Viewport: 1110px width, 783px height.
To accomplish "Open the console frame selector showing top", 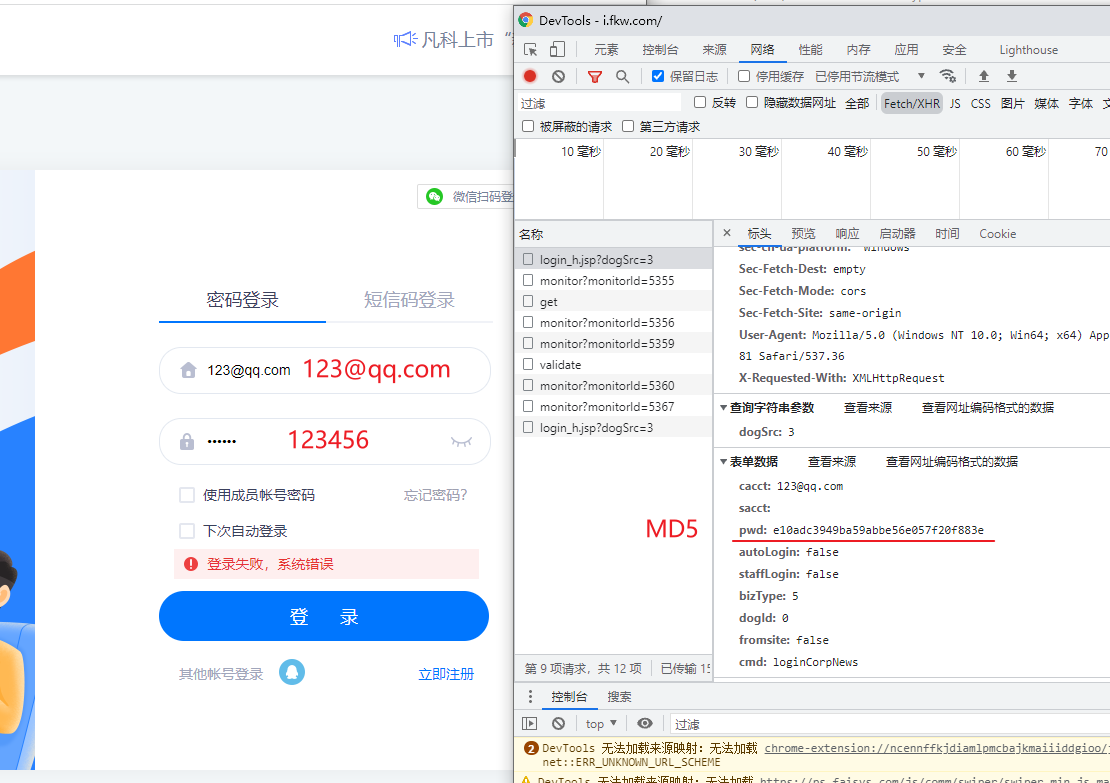I will pos(600,723).
